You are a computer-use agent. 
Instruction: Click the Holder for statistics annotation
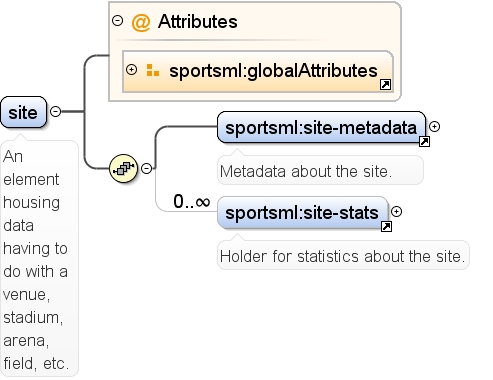click(342, 257)
